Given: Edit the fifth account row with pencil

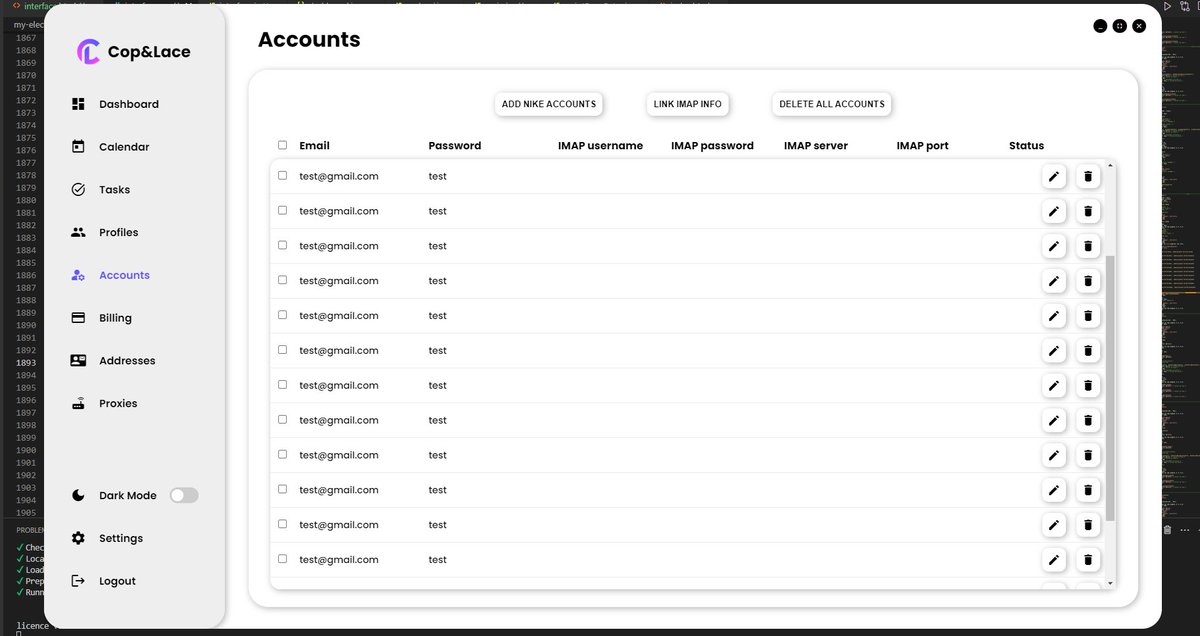Looking at the screenshot, I should click(x=1053, y=317).
